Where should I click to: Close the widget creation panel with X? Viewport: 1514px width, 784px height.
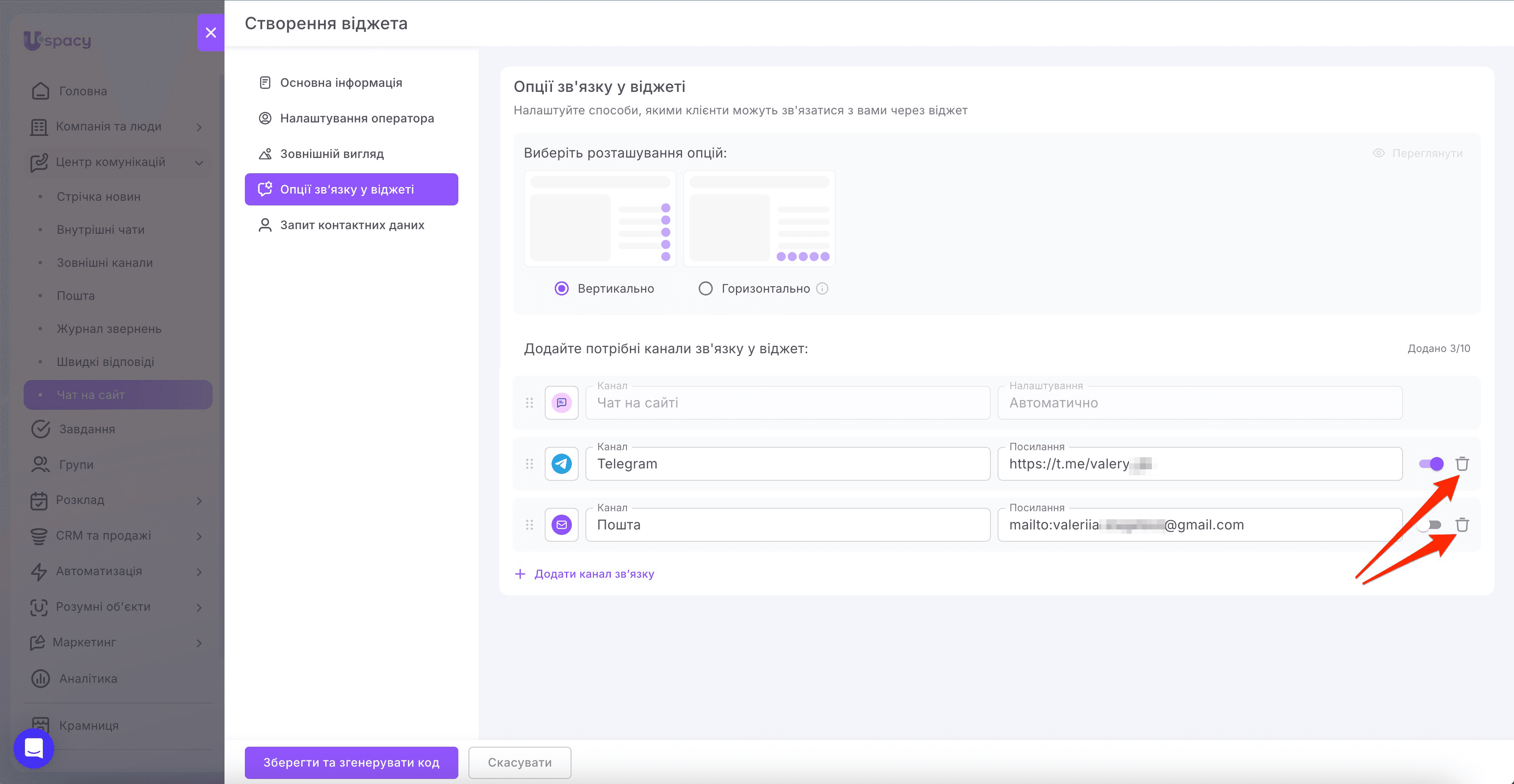211,32
